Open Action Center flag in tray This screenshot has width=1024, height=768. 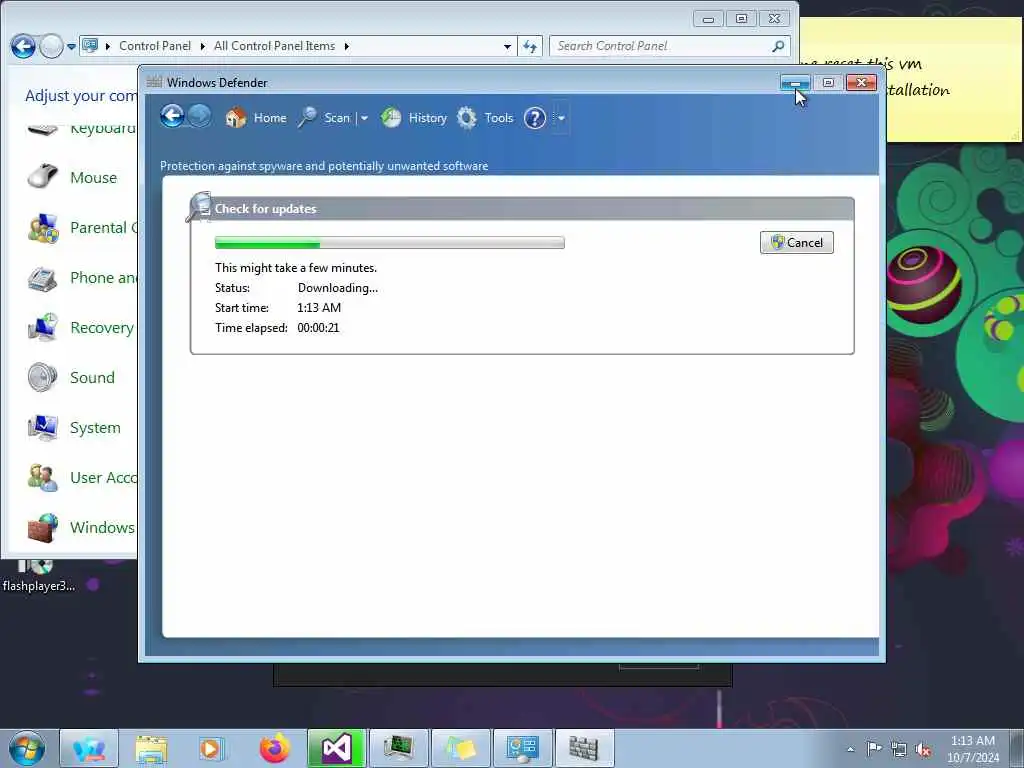(874, 749)
